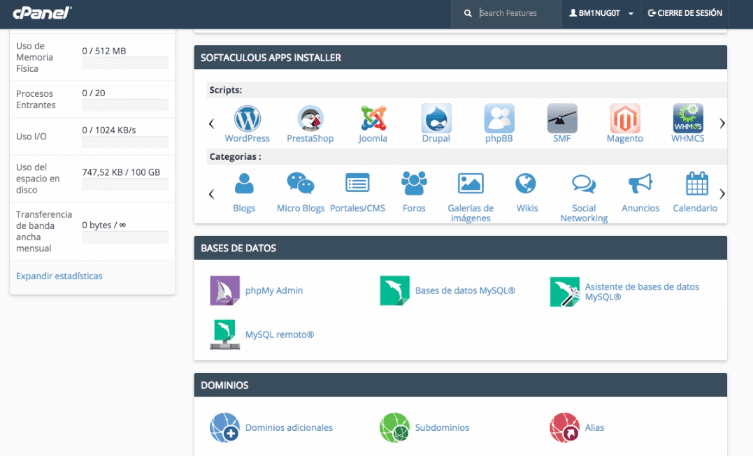Screen dimensions: 753x456
Task: Open the WHMCS script icon
Action: point(688,119)
